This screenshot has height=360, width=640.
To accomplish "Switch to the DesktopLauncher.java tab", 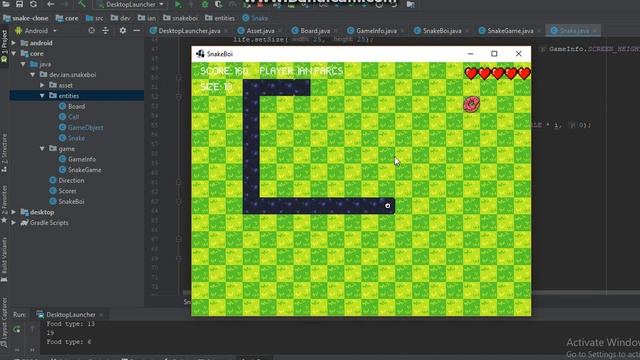I will pos(189,31).
